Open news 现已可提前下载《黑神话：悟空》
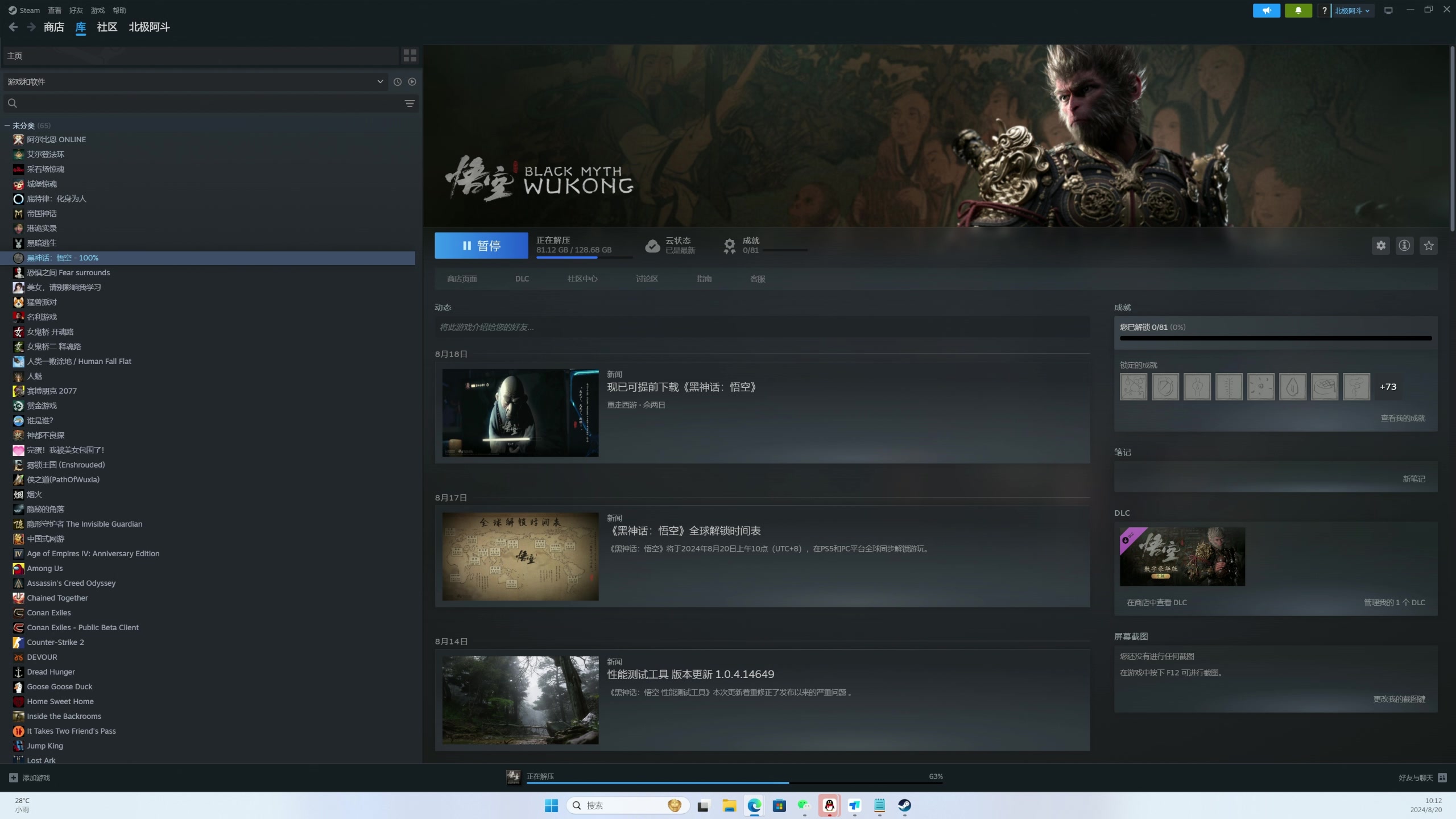Viewport: 1456px width, 819px height. point(681,387)
